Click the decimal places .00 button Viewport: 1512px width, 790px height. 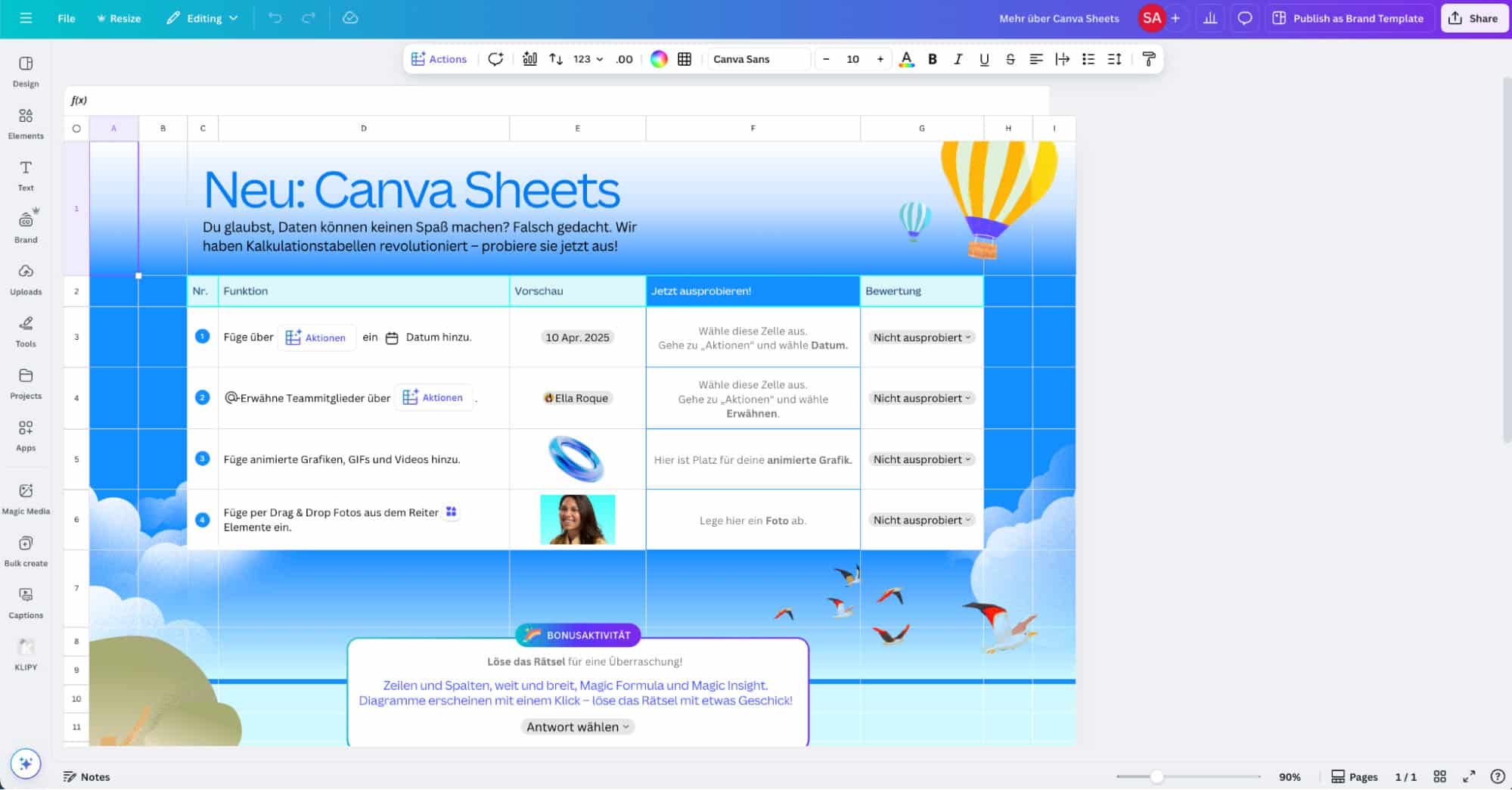(x=624, y=59)
